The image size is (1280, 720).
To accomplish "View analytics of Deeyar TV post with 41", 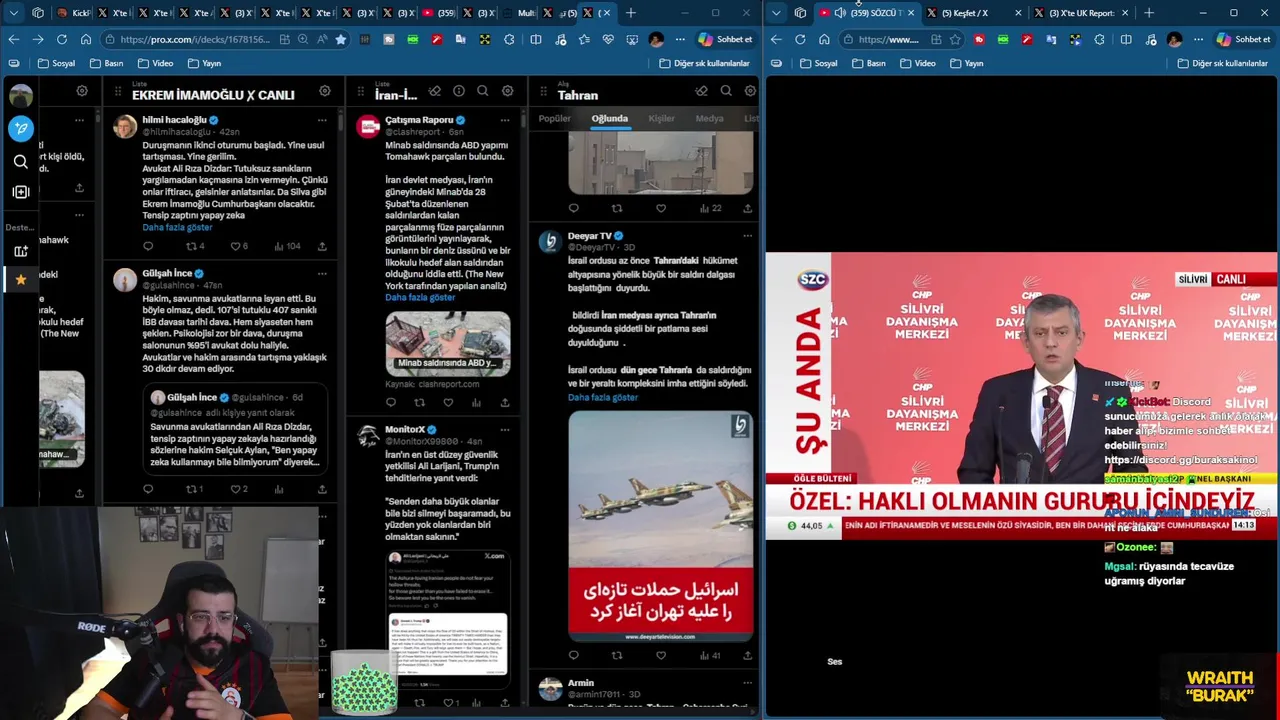I will (x=709, y=656).
